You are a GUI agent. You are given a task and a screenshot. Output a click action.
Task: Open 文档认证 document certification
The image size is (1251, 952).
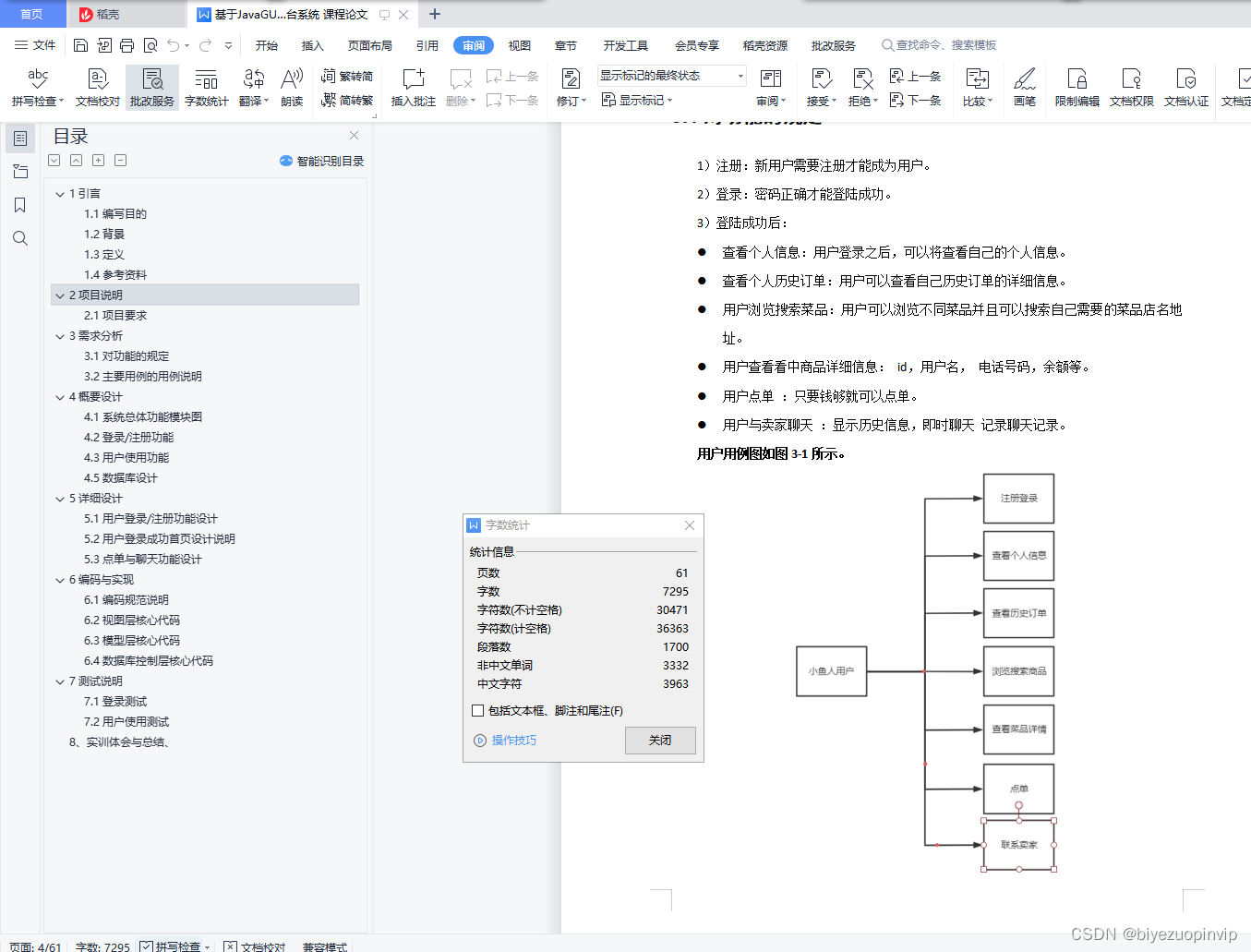1186,88
